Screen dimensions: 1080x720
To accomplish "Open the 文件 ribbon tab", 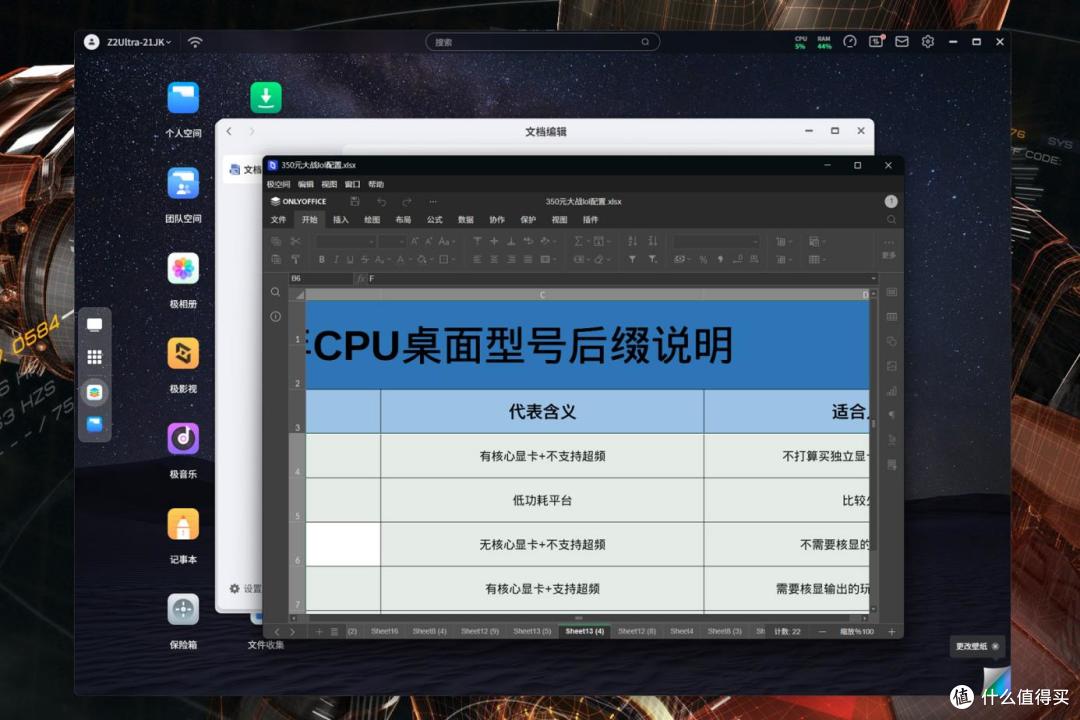I will 278,220.
